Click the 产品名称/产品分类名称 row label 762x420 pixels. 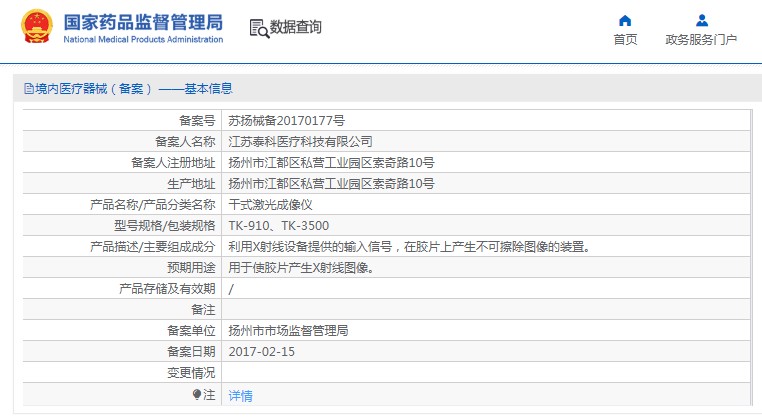(x=153, y=205)
